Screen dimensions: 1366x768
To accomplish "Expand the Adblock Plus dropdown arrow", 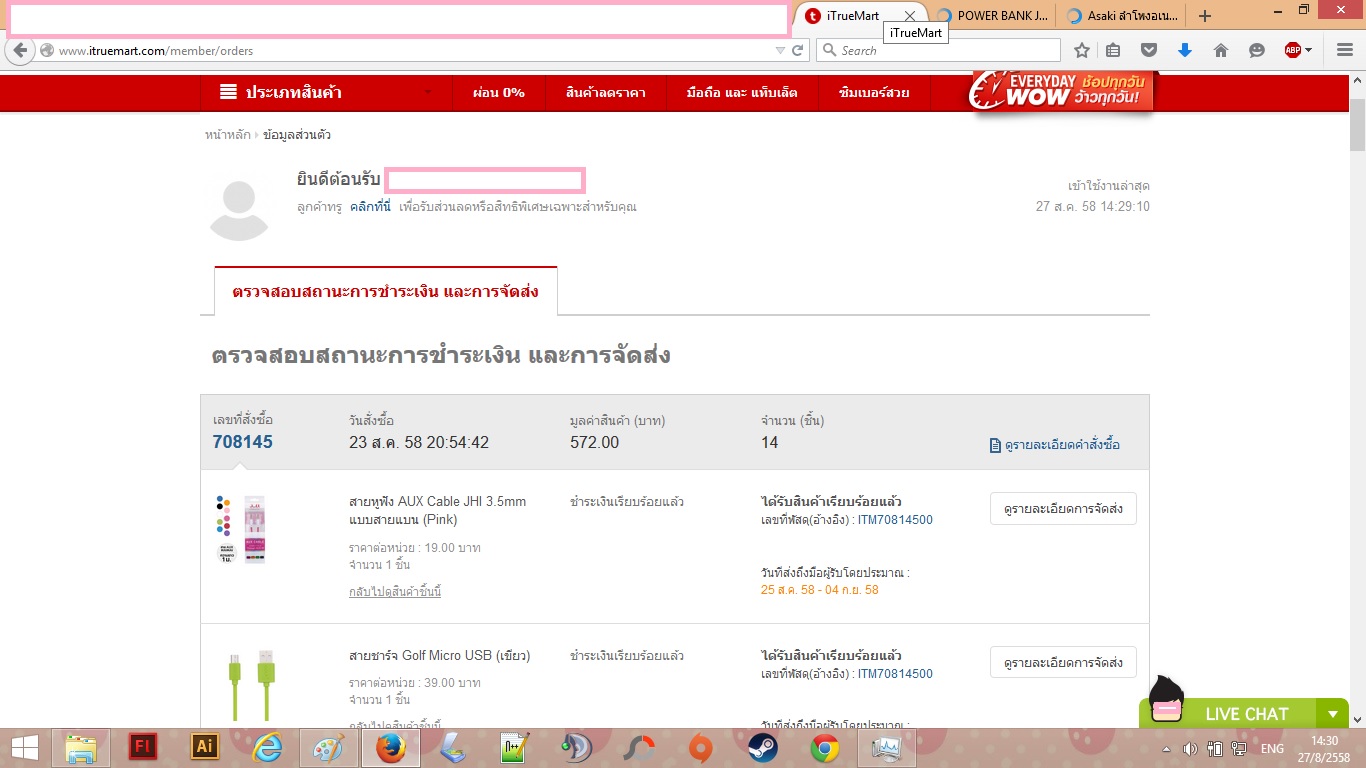I will click(1309, 50).
